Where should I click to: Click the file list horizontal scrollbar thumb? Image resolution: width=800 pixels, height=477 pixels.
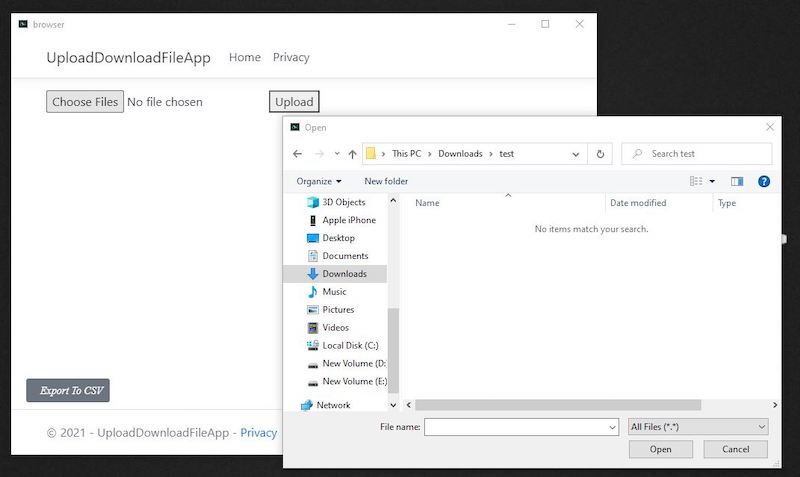pos(558,405)
